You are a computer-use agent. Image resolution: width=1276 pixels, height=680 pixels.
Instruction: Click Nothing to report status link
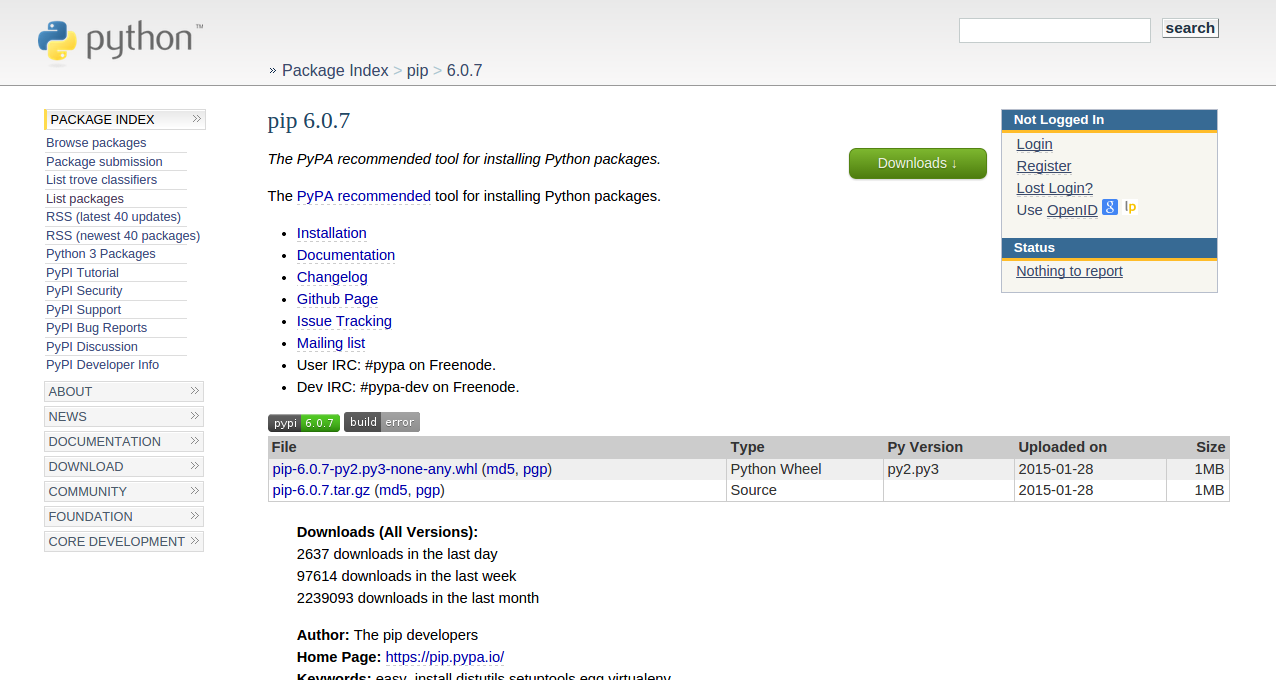[1069, 271]
